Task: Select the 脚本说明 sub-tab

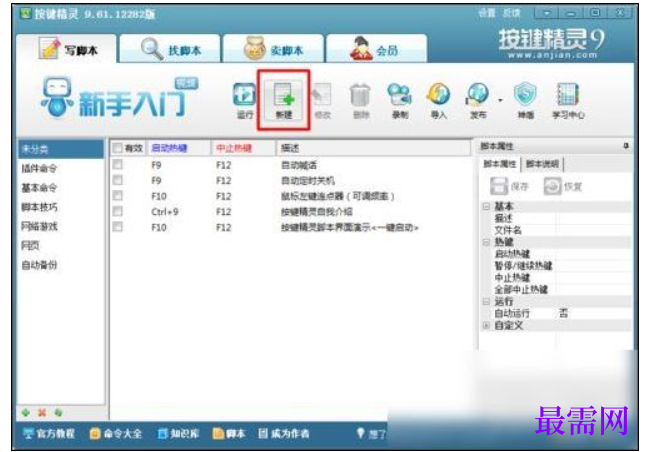Action: pos(542,164)
